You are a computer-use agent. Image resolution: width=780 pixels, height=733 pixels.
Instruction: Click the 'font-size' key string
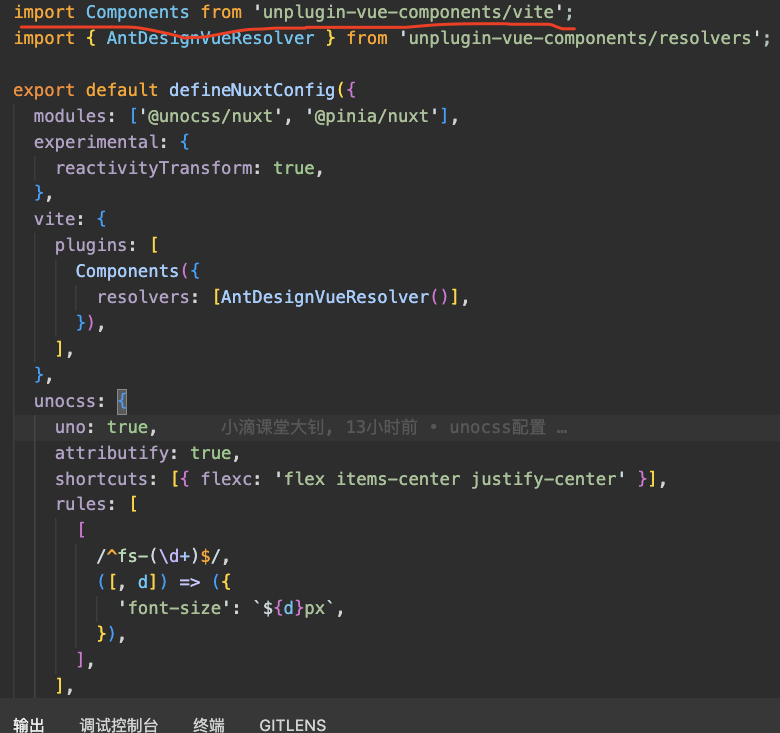(x=174, y=609)
